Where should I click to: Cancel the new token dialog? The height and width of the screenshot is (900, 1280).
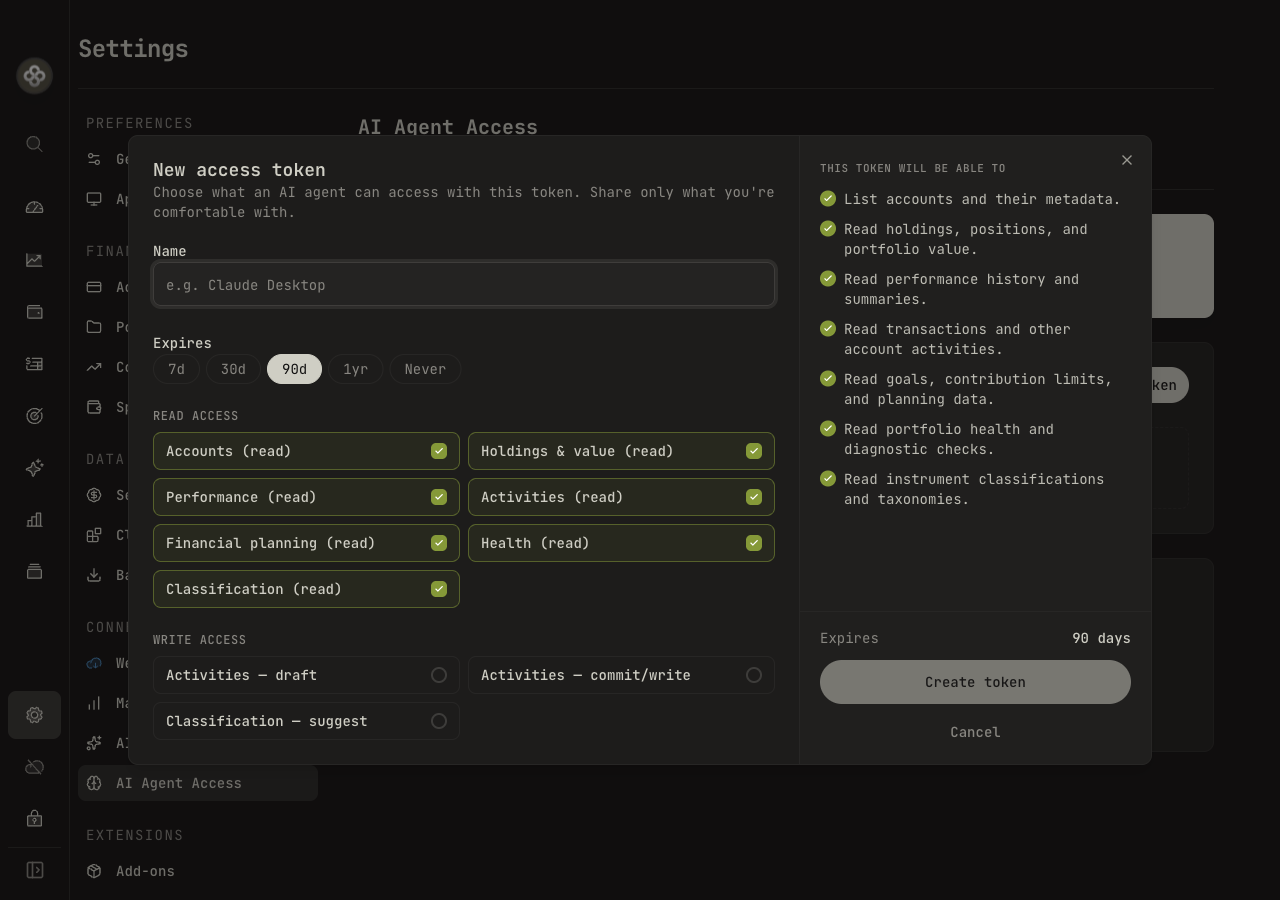point(975,732)
